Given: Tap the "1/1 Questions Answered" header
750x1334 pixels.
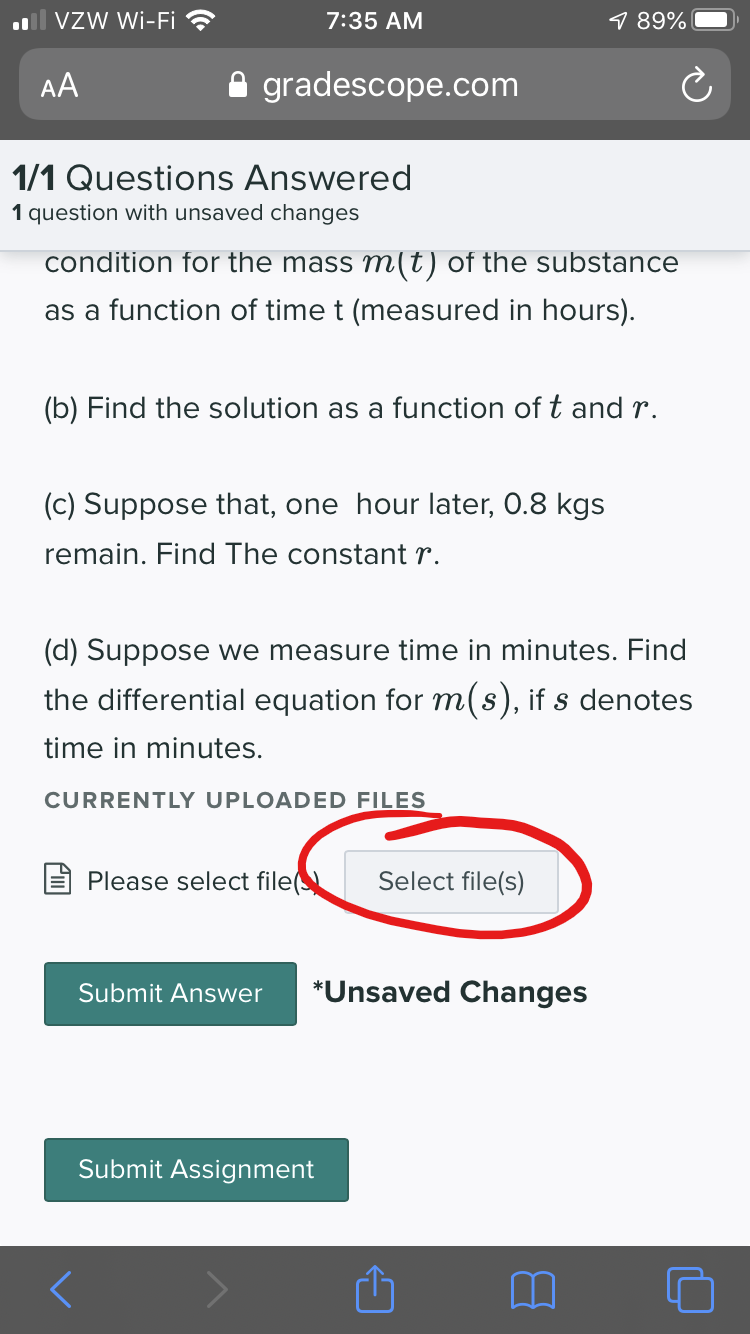Looking at the screenshot, I should click(211, 178).
